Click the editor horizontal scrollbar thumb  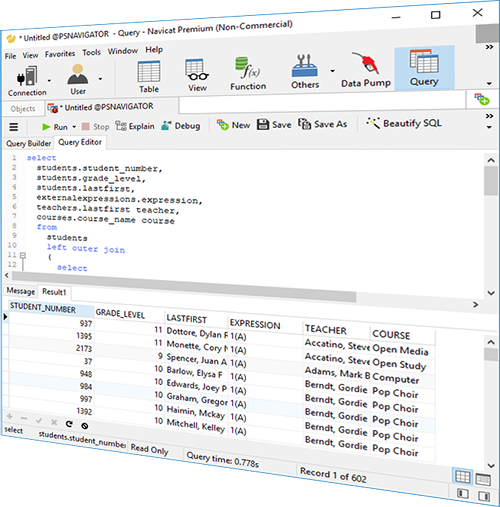pyautogui.click(x=184, y=286)
